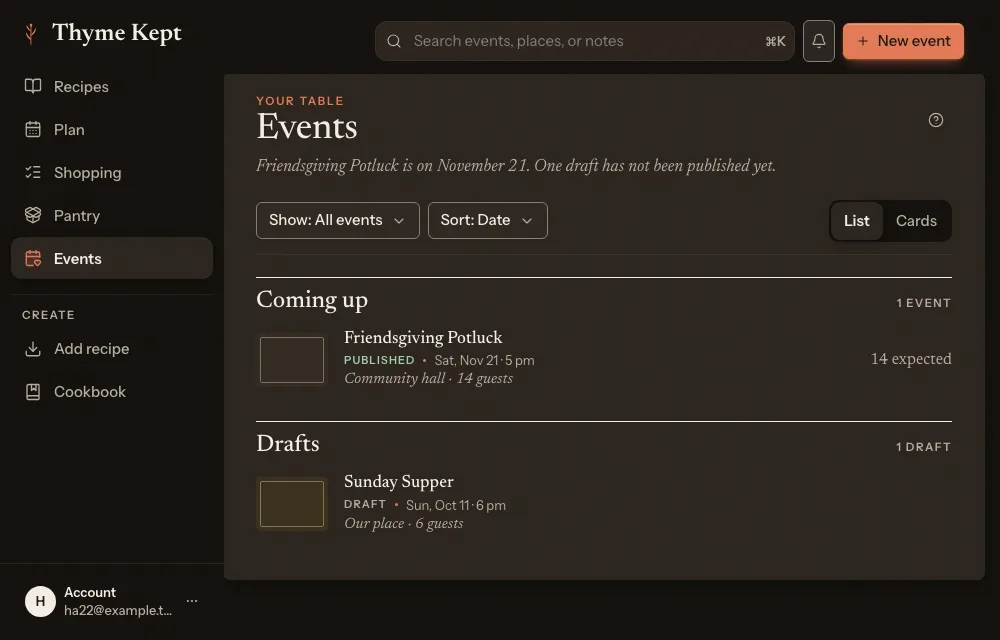This screenshot has width=1000, height=640.
Task: Click the plus icon on New event
Action: (x=863, y=41)
